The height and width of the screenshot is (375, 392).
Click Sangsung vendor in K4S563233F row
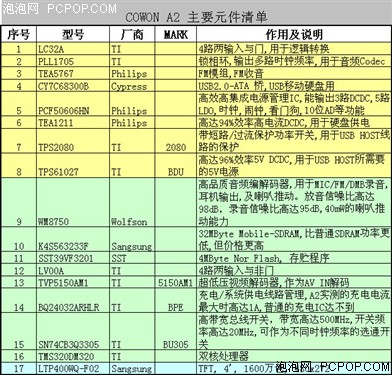point(132,240)
